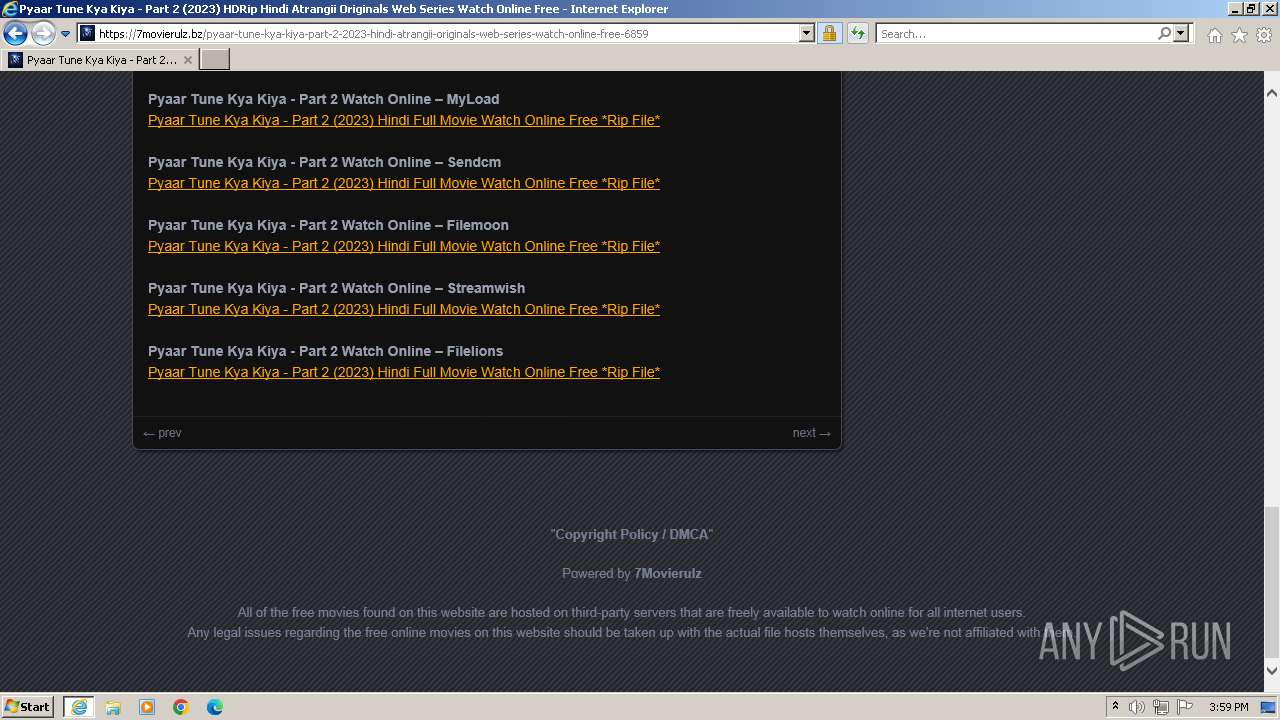1280x720 pixels.
Task: Open Windows Media Player from the taskbar
Action: coord(147,707)
